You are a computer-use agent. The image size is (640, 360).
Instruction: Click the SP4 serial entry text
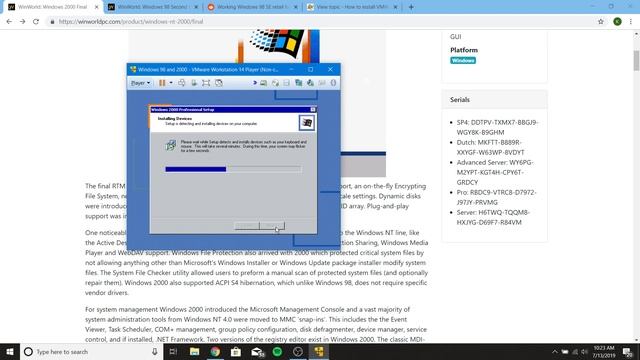(x=497, y=127)
